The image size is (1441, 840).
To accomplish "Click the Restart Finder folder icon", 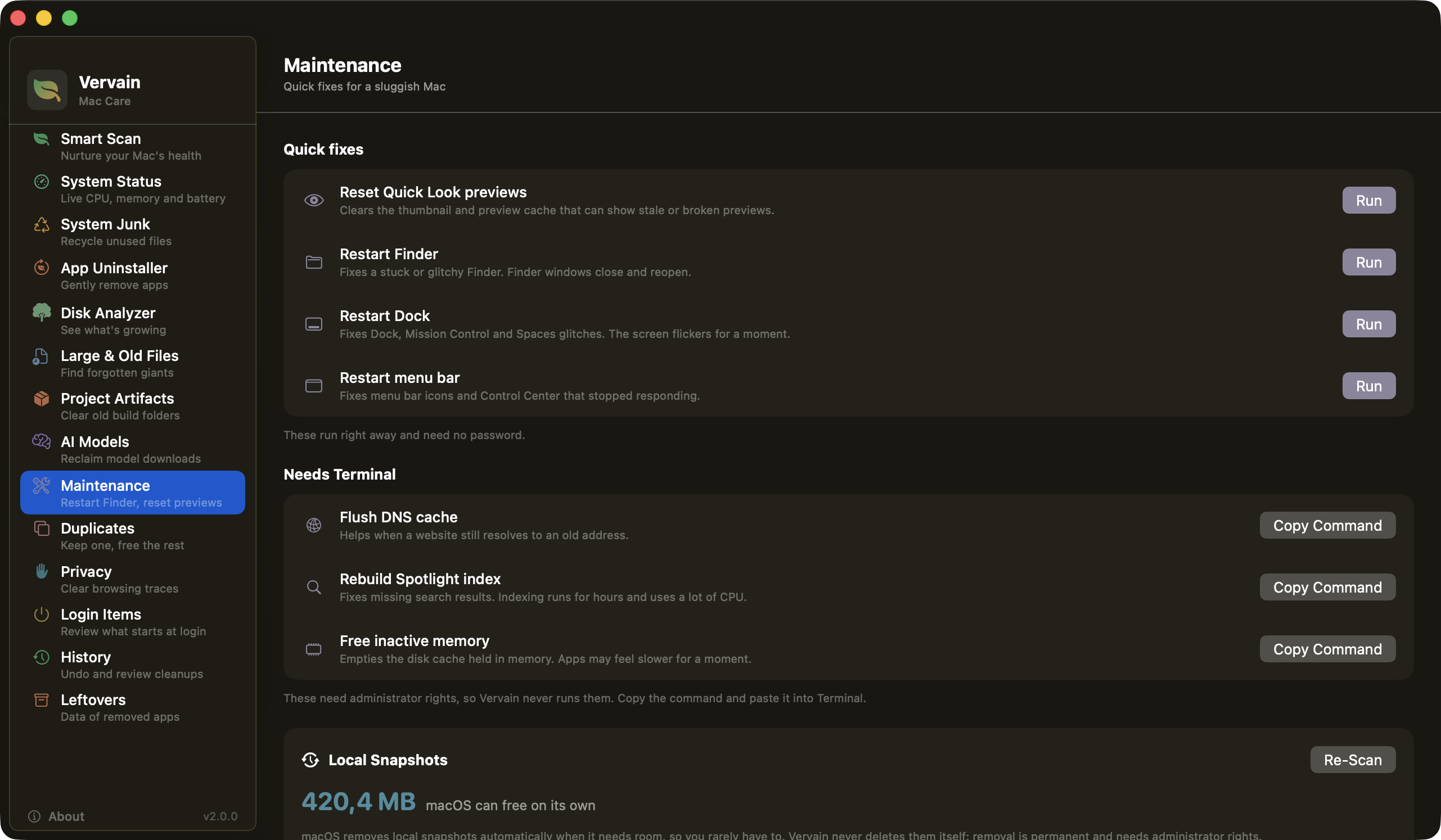I will click(314, 262).
